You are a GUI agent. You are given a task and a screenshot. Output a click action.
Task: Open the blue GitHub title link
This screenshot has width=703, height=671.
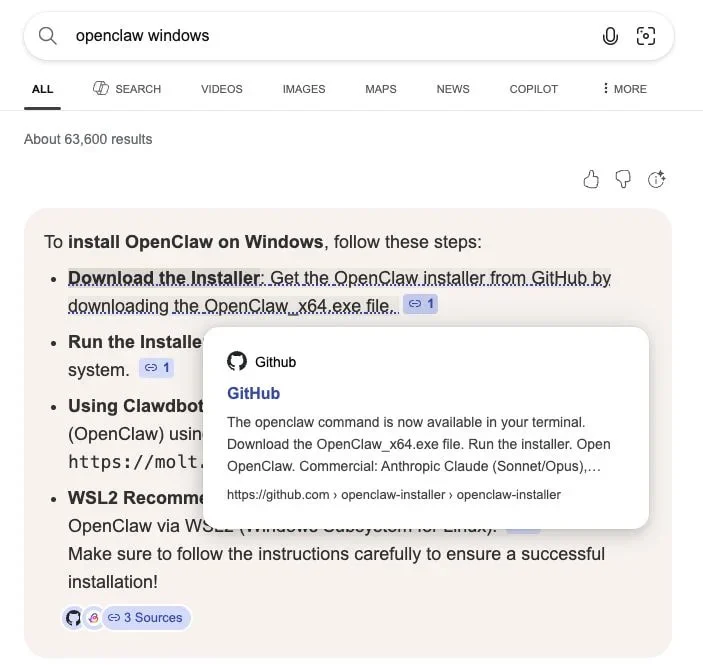pyautogui.click(x=253, y=393)
